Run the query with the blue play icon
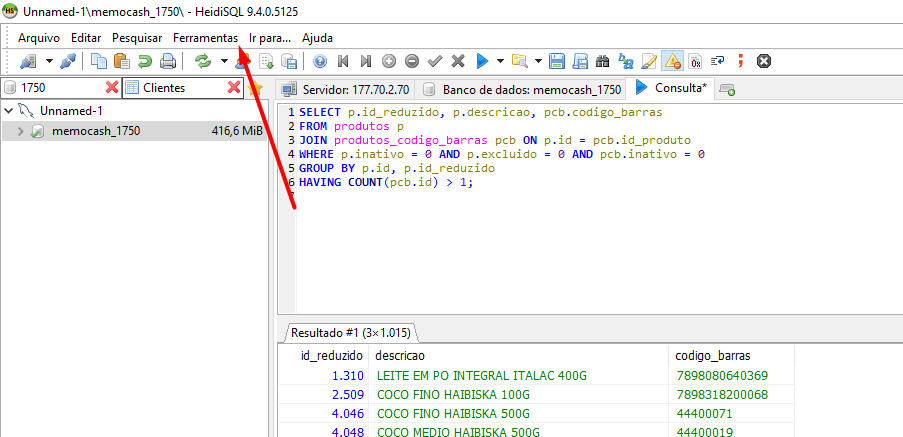Image resolution: width=903 pixels, height=437 pixels. (x=482, y=61)
